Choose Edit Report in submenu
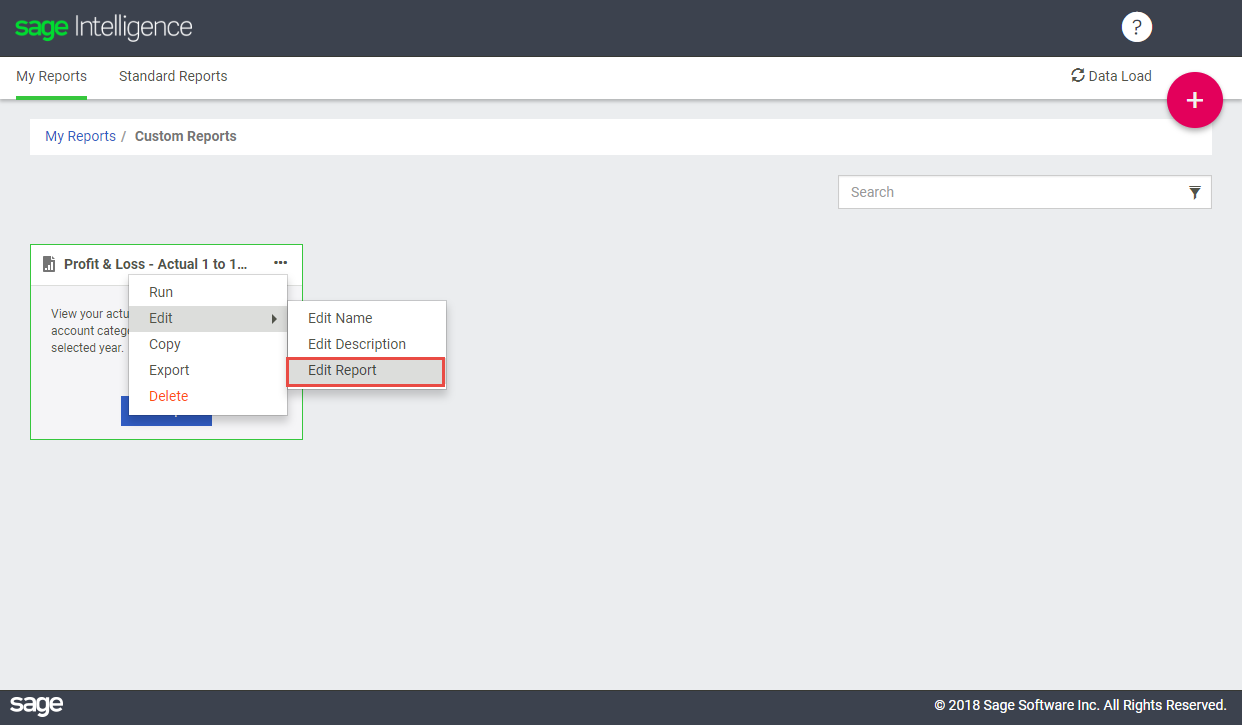 (366, 371)
